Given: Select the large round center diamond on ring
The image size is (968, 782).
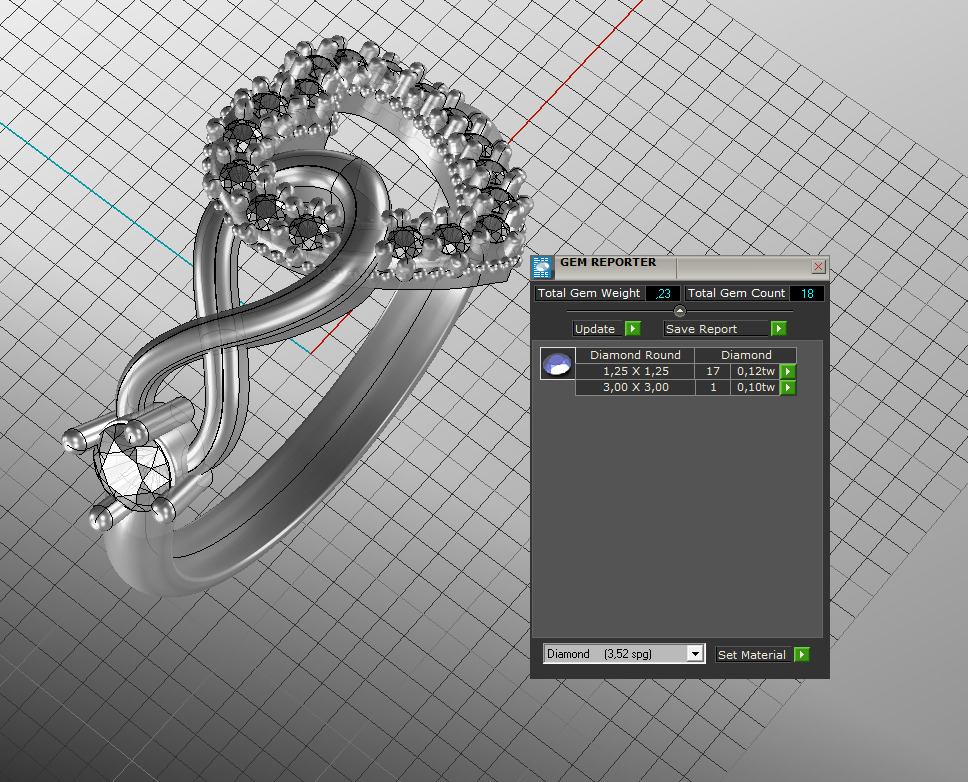Looking at the screenshot, I should 133,467.
